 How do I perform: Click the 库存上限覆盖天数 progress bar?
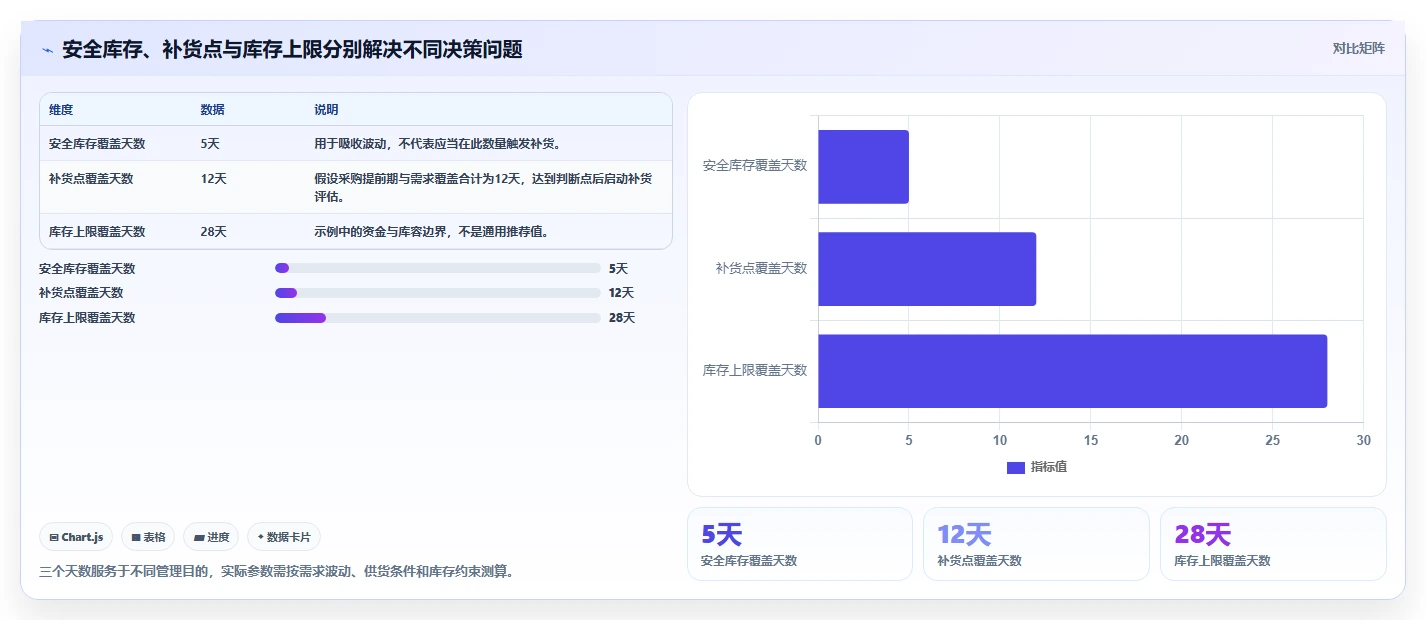coord(437,318)
